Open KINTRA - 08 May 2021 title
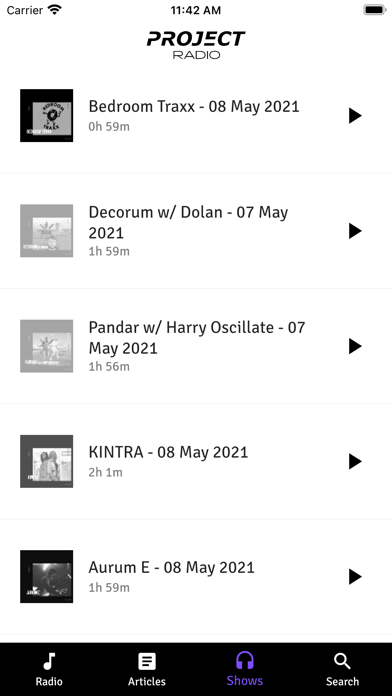392x696 pixels. point(168,452)
